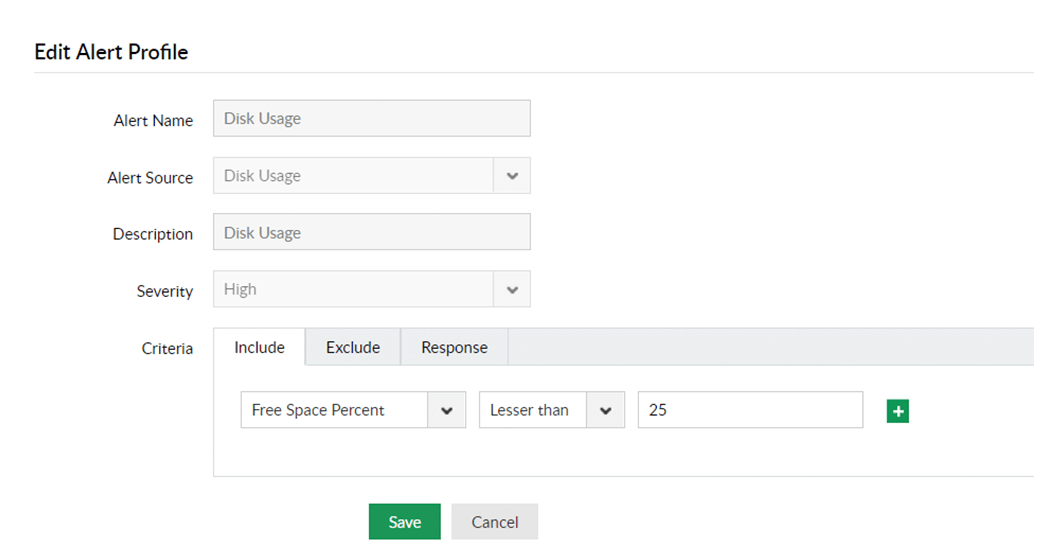Switch to the Include tab

point(259,347)
